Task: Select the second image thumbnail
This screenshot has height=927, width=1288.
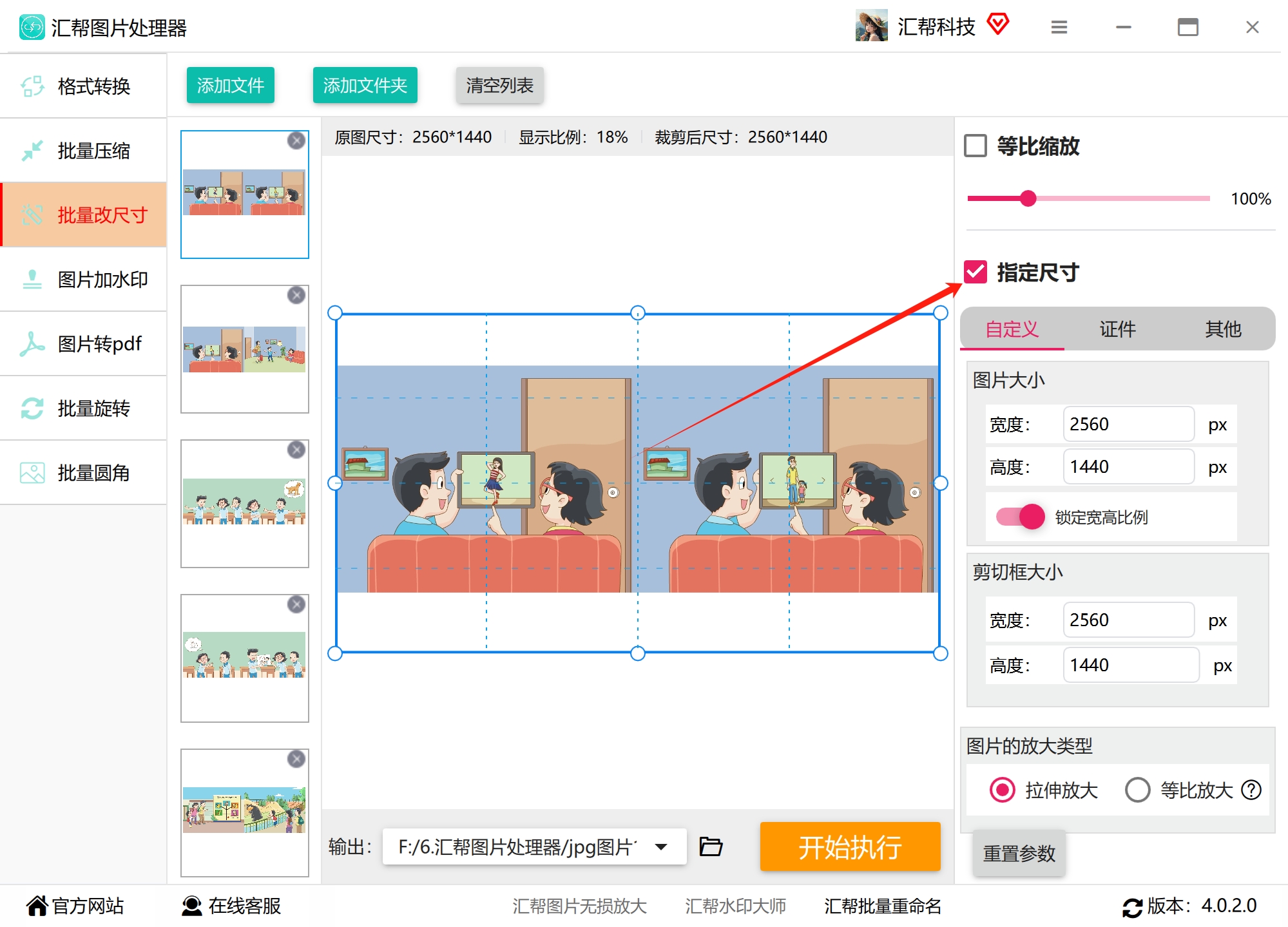Action: click(x=245, y=349)
